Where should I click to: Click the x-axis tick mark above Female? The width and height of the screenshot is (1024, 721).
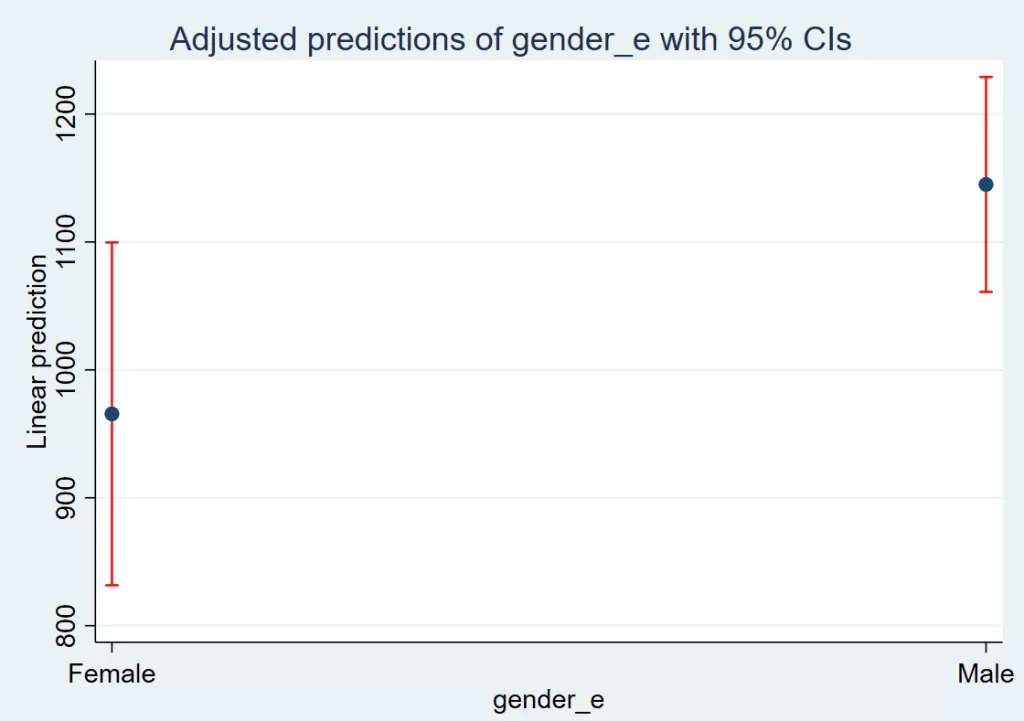[x=112, y=647]
